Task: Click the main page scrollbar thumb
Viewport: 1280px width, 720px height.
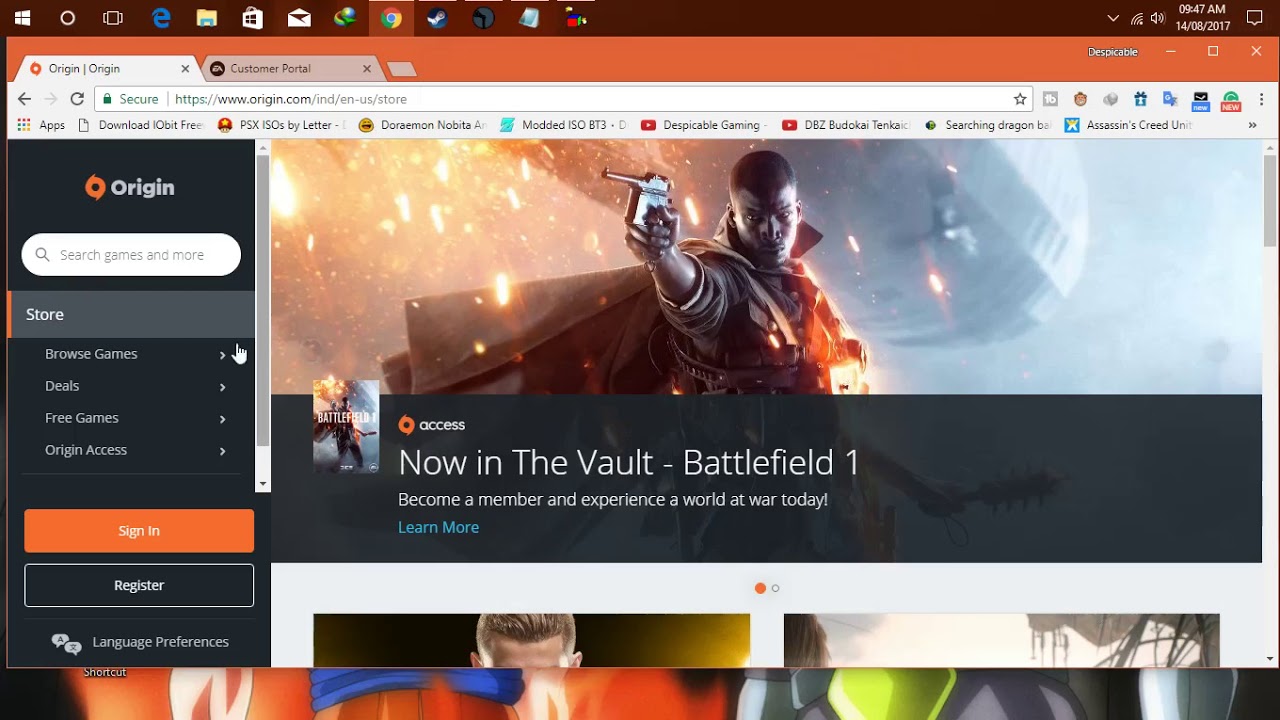Action: (1270, 200)
